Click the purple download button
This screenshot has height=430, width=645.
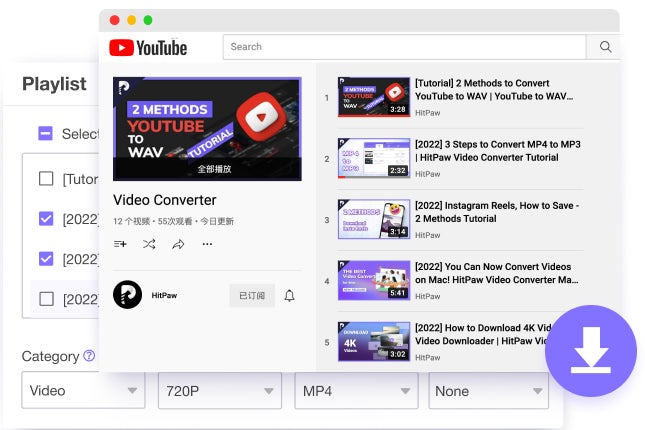[591, 351]
